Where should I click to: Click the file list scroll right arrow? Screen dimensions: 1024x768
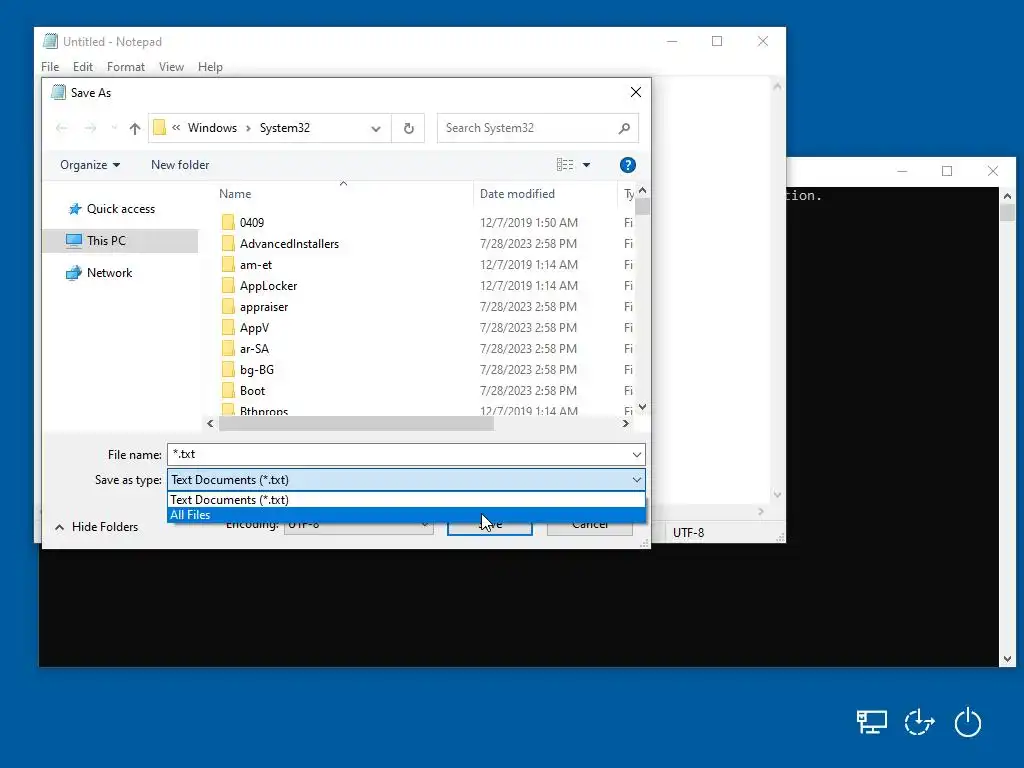pyautogui.click(x=626, y=424)
